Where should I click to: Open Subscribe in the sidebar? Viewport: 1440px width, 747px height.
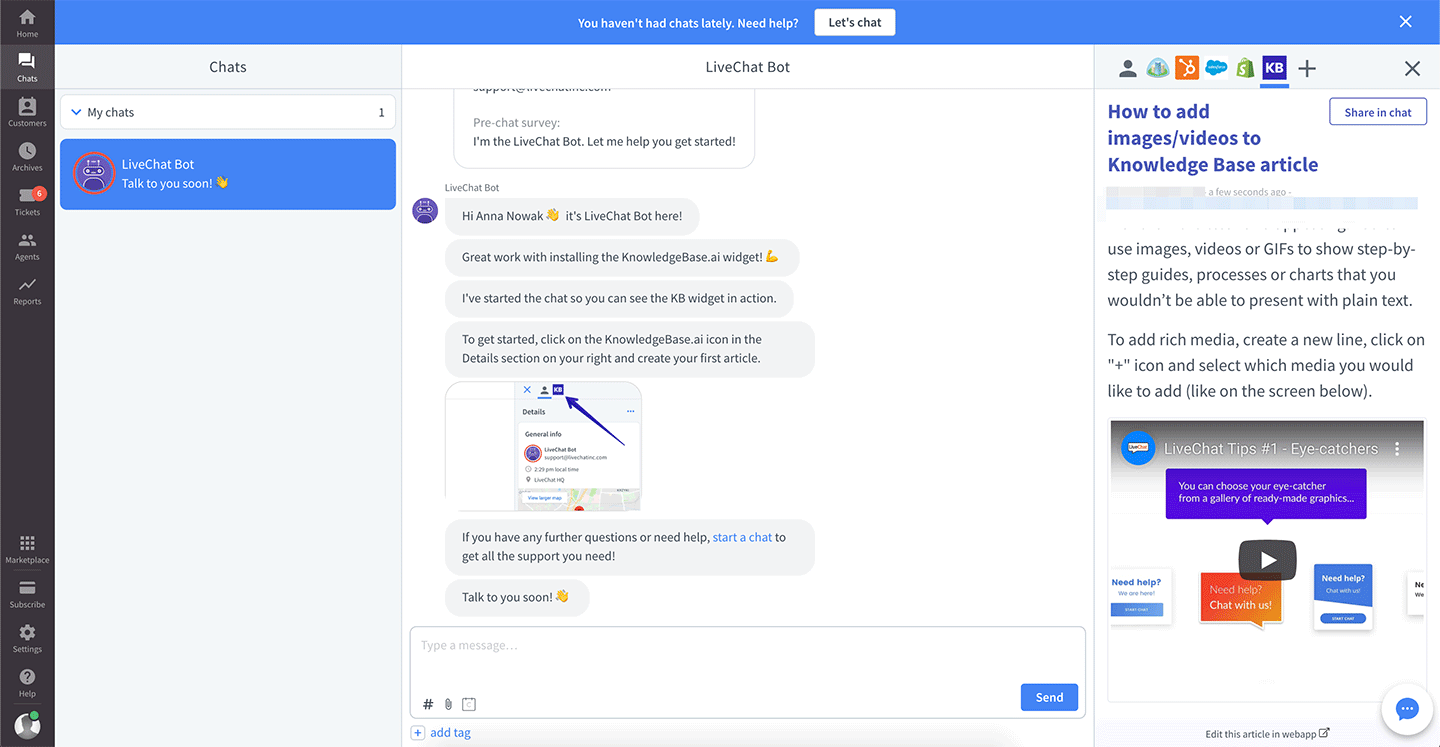[x=27, y=593]
